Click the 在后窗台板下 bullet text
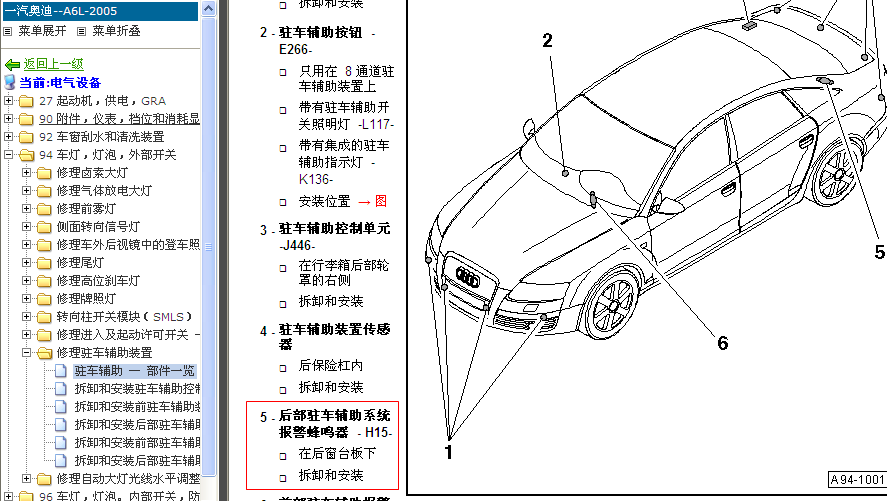 coord(337,454)
